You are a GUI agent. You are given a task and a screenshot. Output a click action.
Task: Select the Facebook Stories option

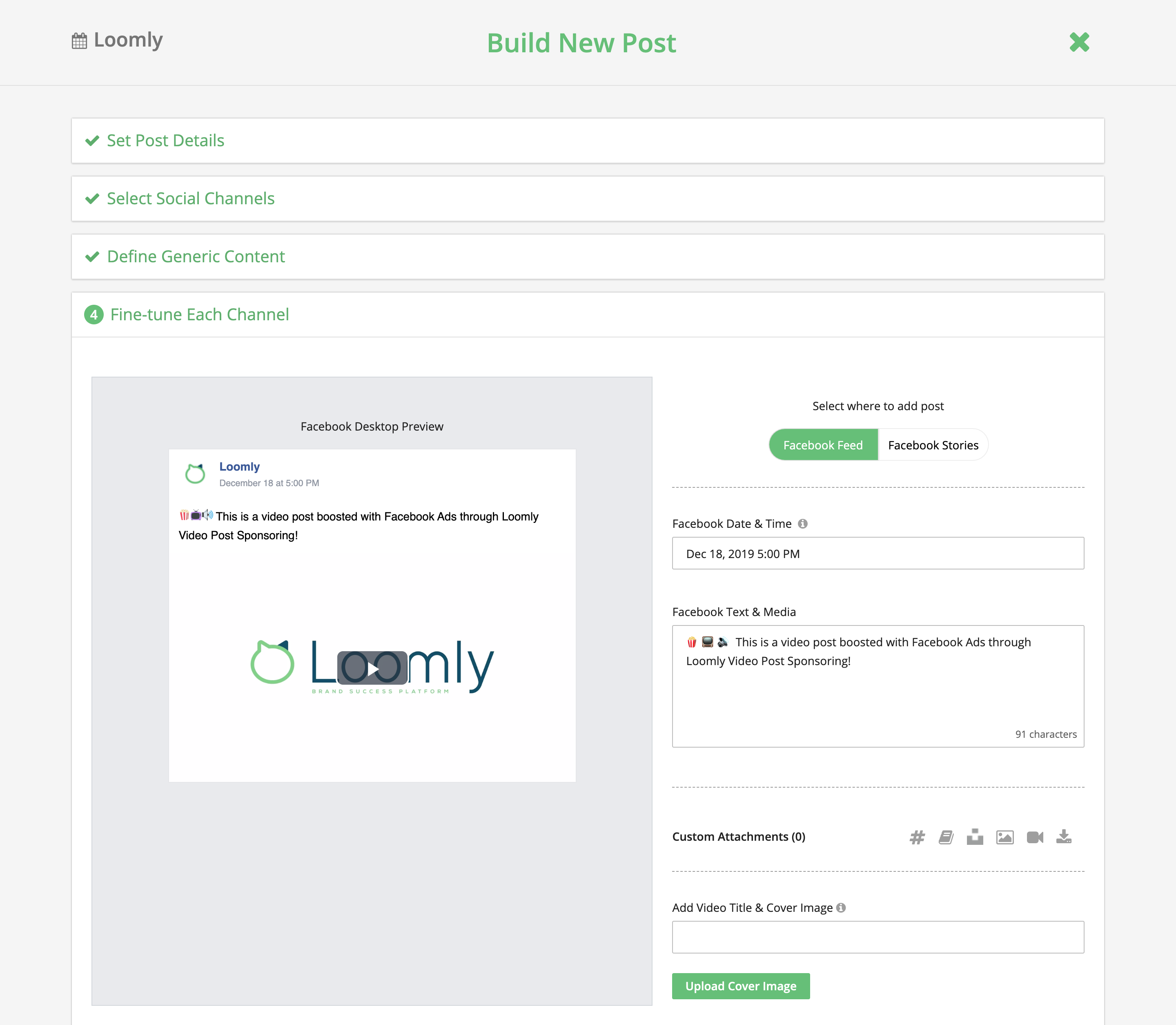[933, 444]
